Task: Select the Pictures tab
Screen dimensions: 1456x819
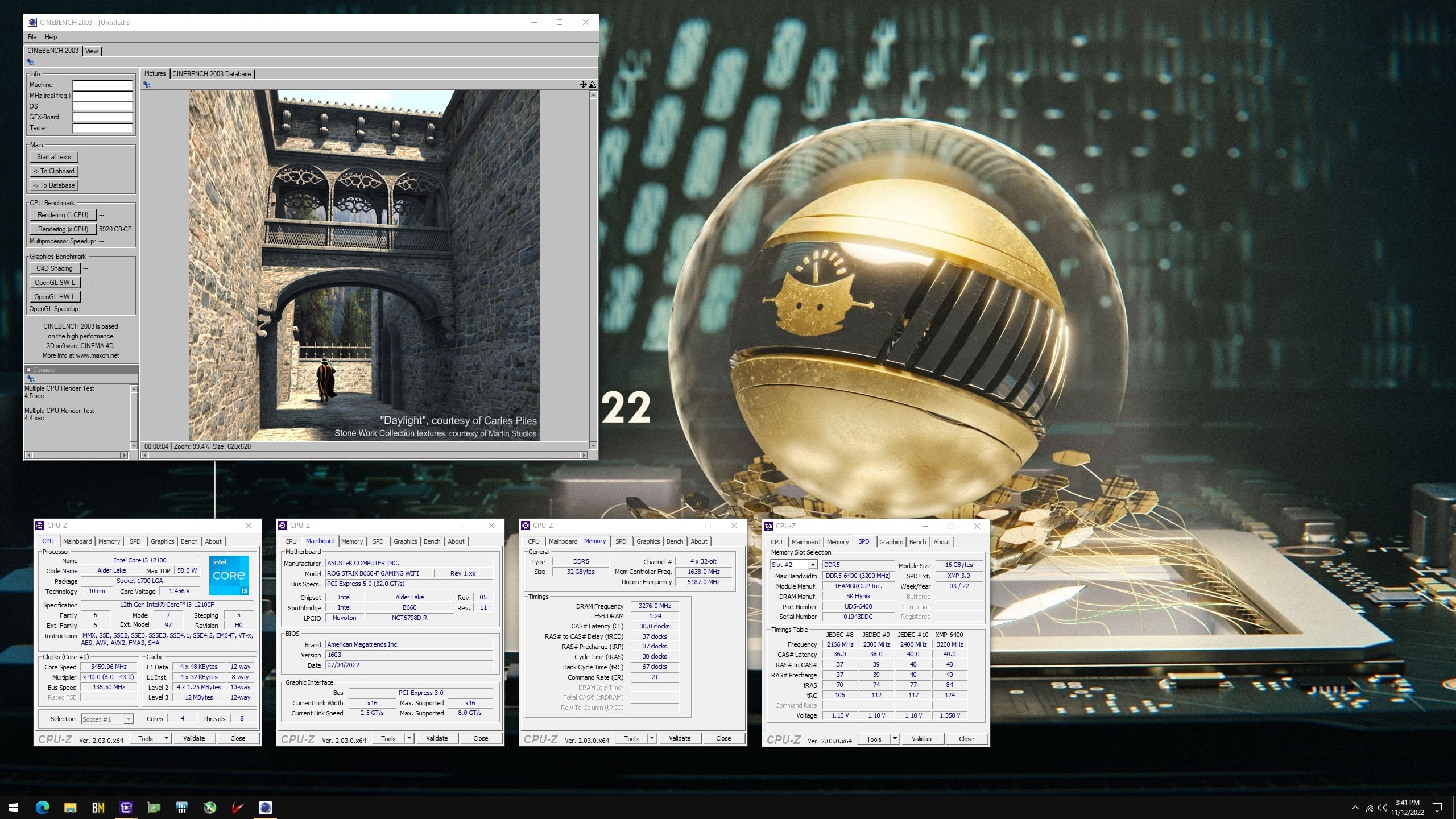Action: [155, 73]
